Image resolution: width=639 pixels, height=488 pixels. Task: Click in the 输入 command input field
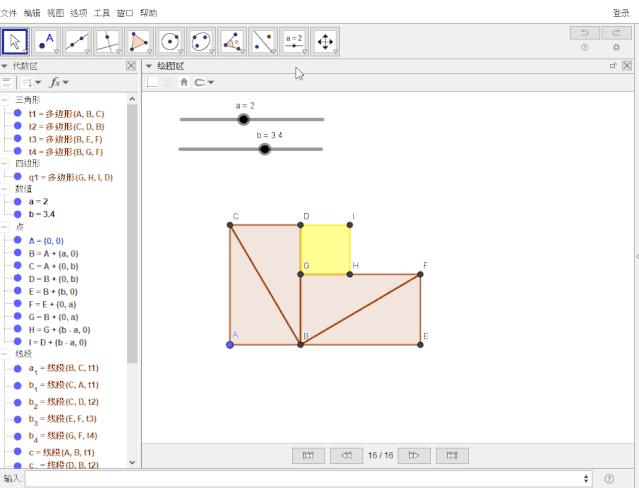click(x=304, y=478)
